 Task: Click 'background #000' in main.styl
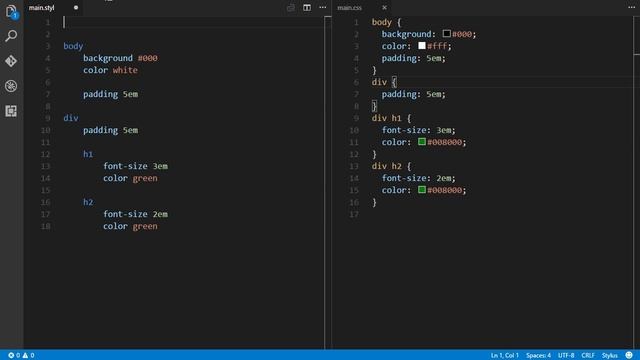coord(120,58)
